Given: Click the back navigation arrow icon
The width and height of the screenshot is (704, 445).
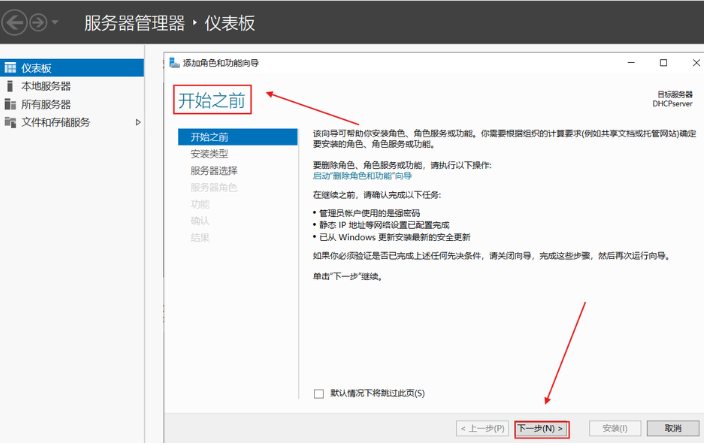Looking at the screenshot, I should click(15, 21).
